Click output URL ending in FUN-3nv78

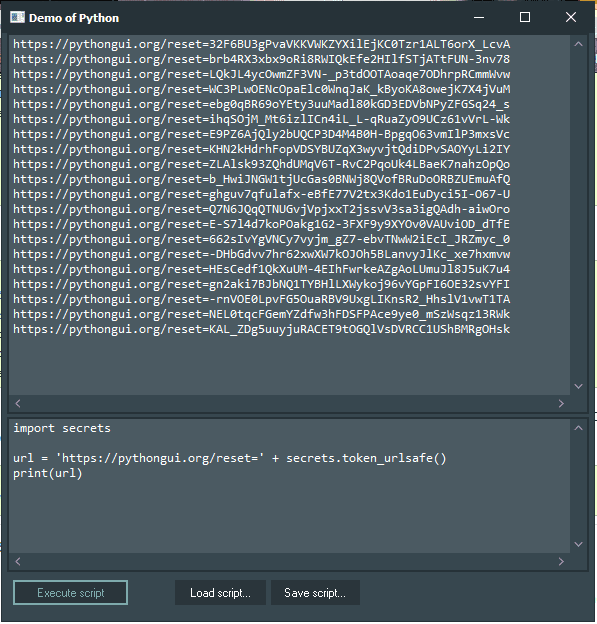click(261, 59)
